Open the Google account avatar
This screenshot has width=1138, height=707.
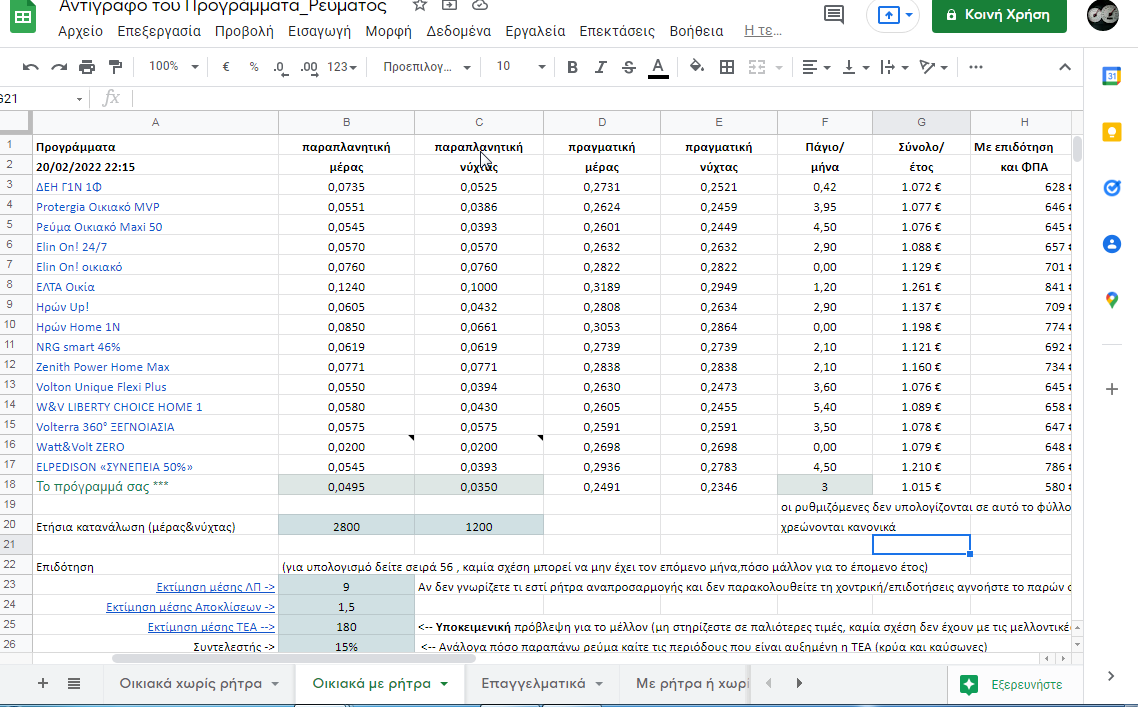pyautogui.click(x=1102, y=15)
